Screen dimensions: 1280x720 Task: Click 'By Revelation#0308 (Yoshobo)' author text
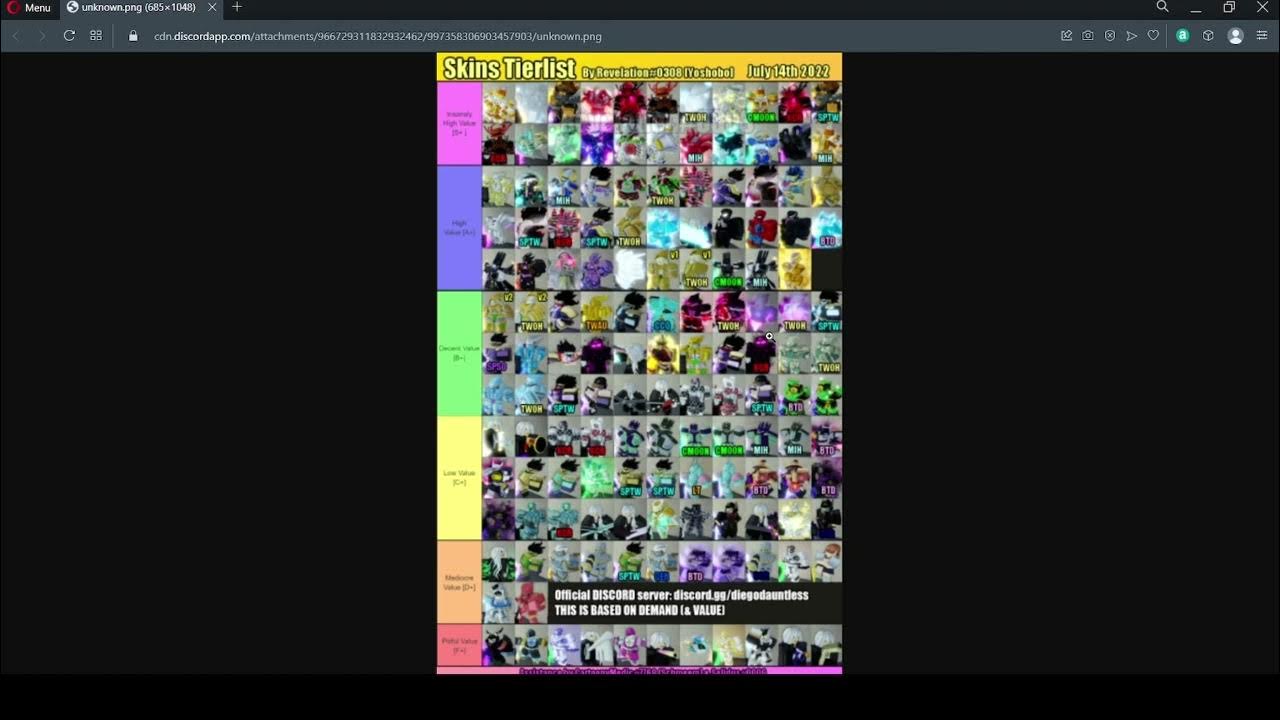(x=658, y=72)
